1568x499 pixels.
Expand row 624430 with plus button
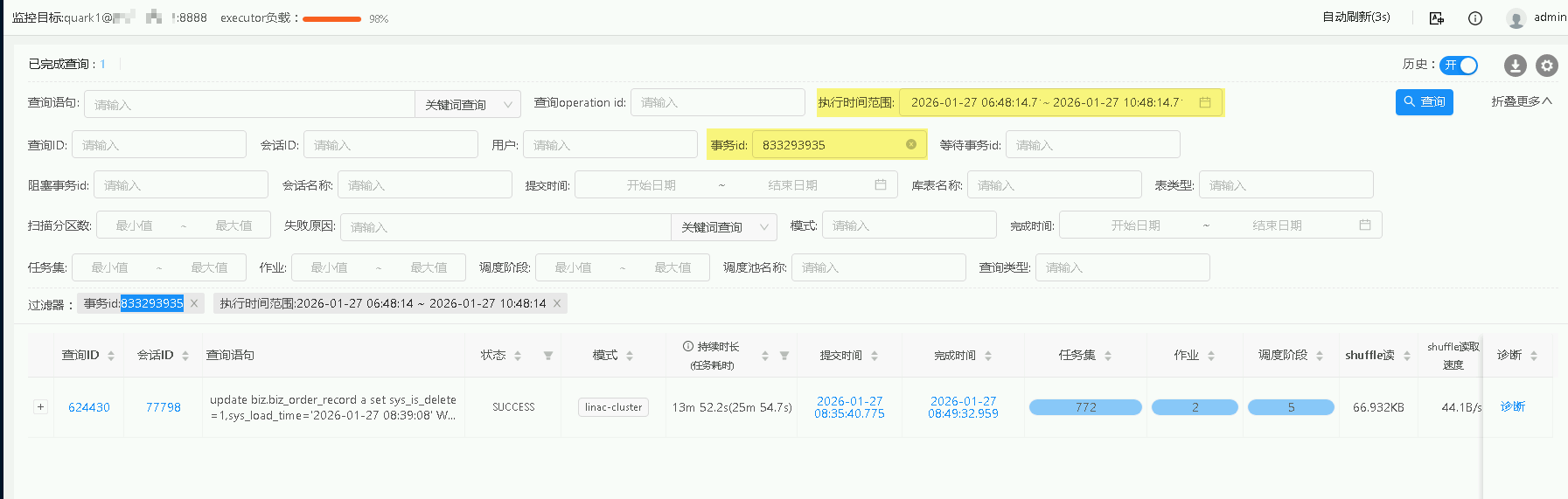(40, 406)
